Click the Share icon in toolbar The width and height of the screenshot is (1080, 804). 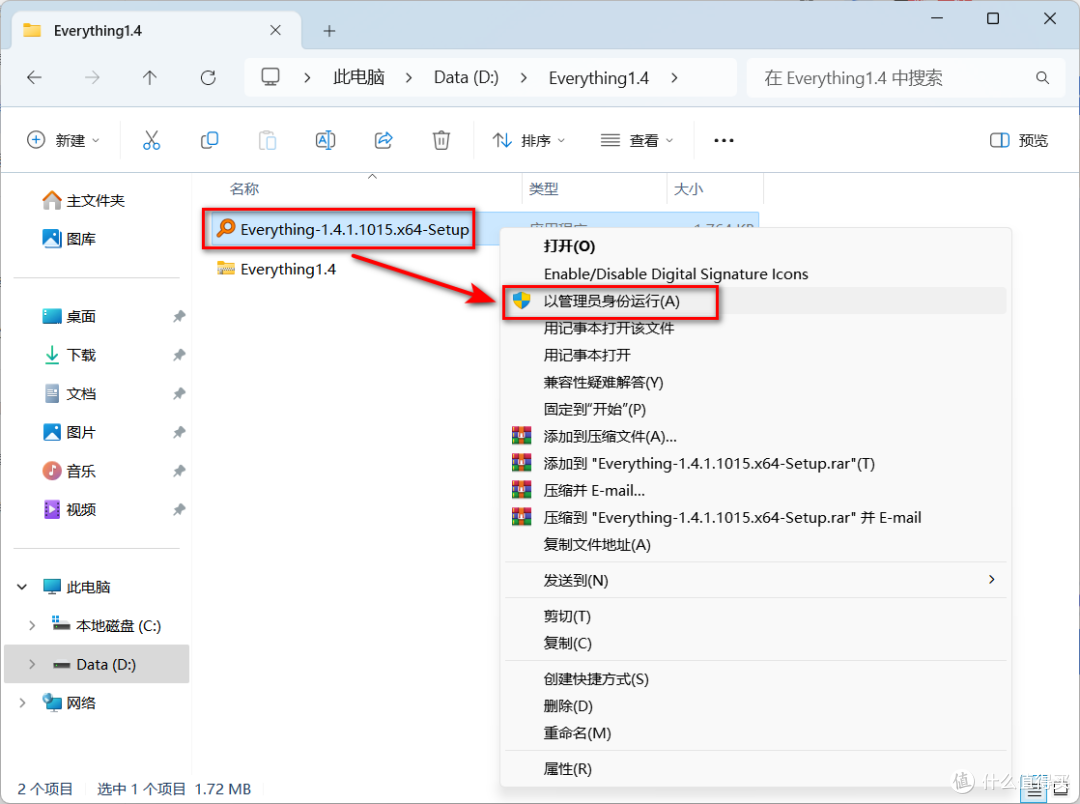[x=384, y=141]
